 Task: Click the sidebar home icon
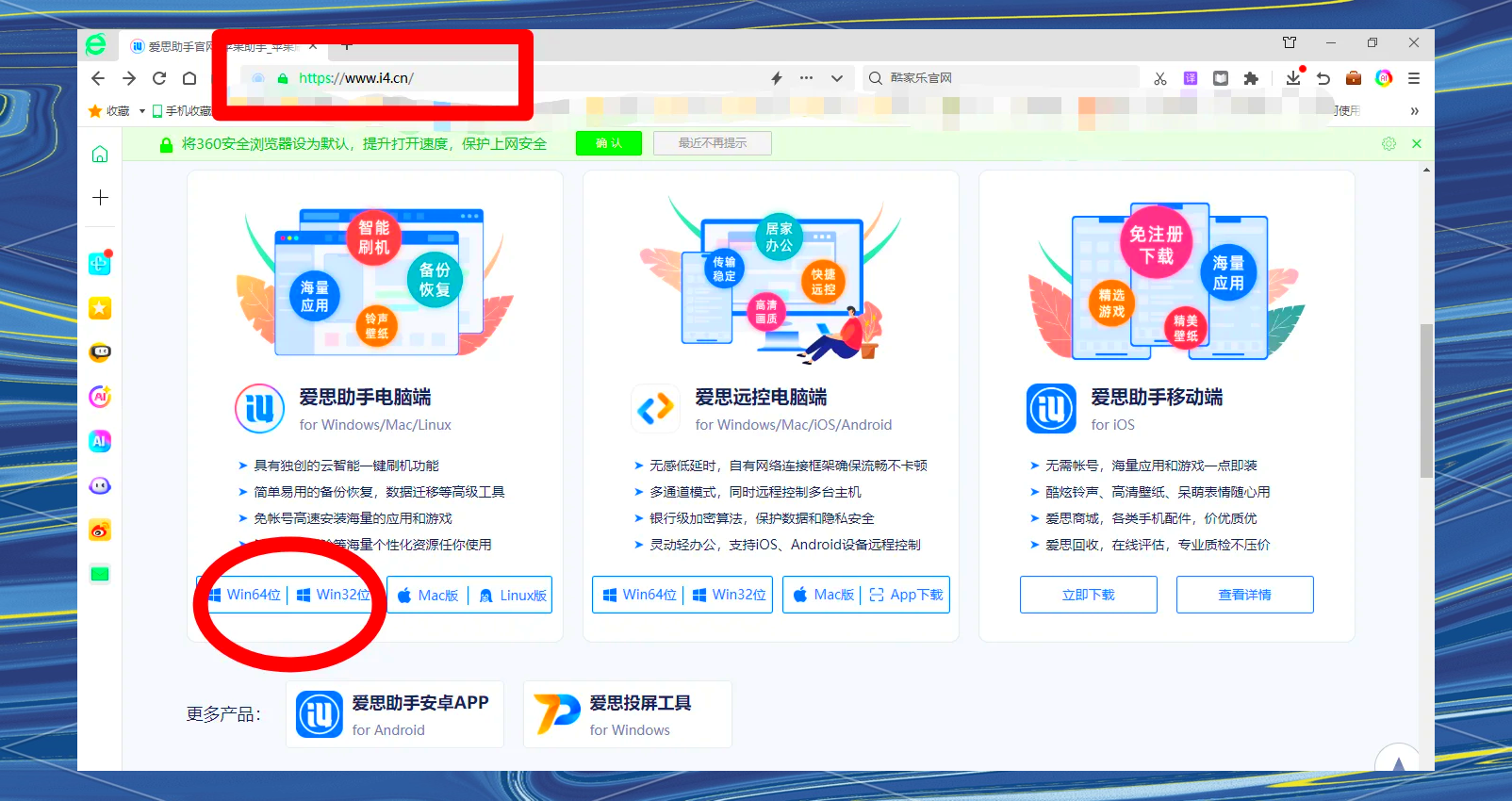(100, 155)
